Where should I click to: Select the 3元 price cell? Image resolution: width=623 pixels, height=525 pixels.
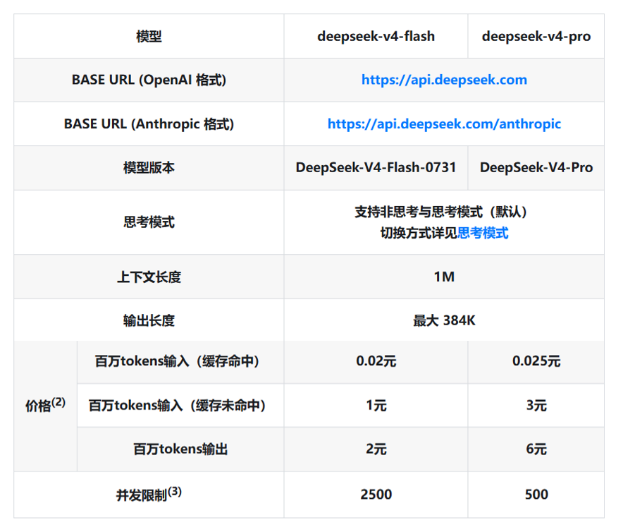click(x=536, y=405)
